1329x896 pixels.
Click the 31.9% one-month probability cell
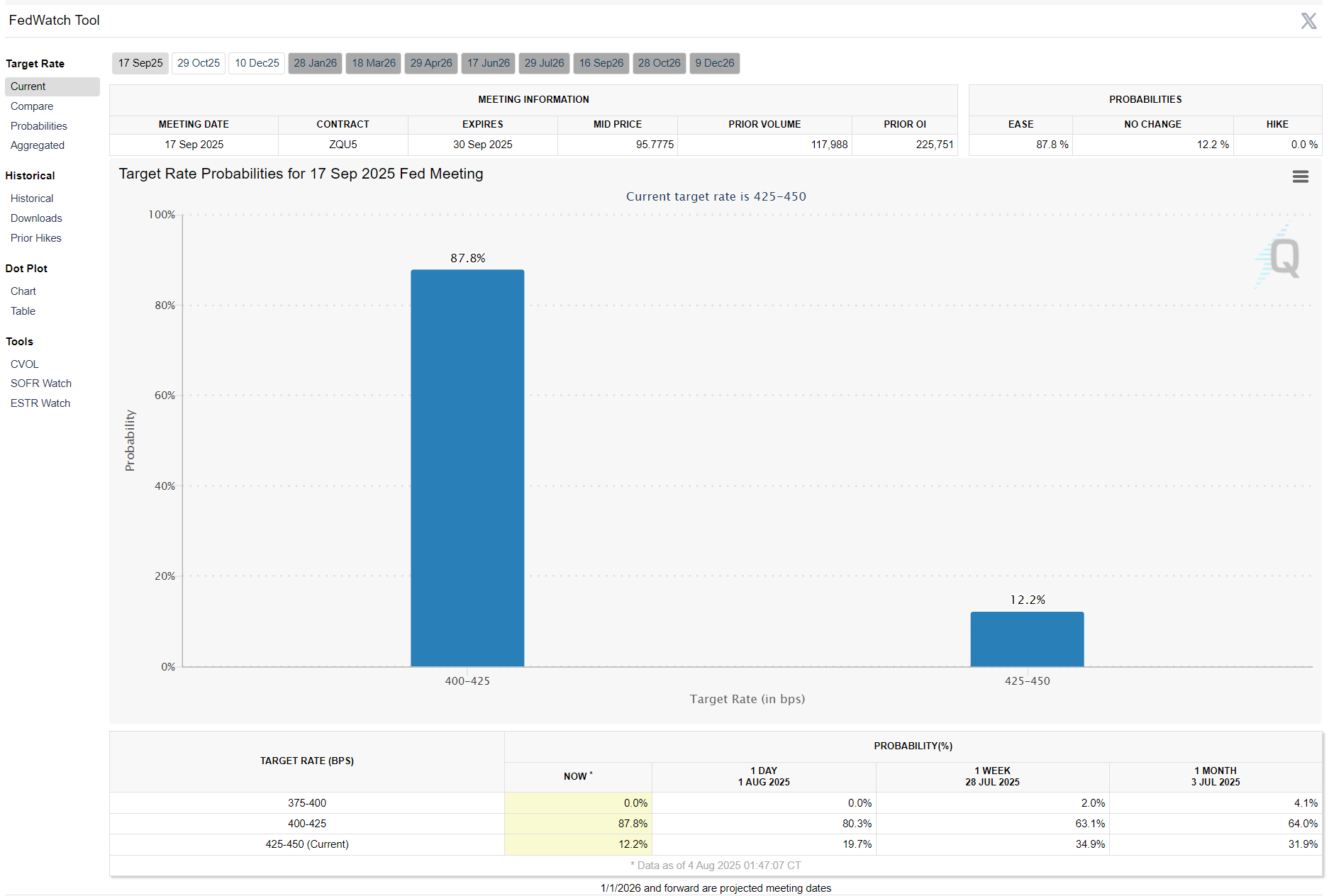(1216, 844)
